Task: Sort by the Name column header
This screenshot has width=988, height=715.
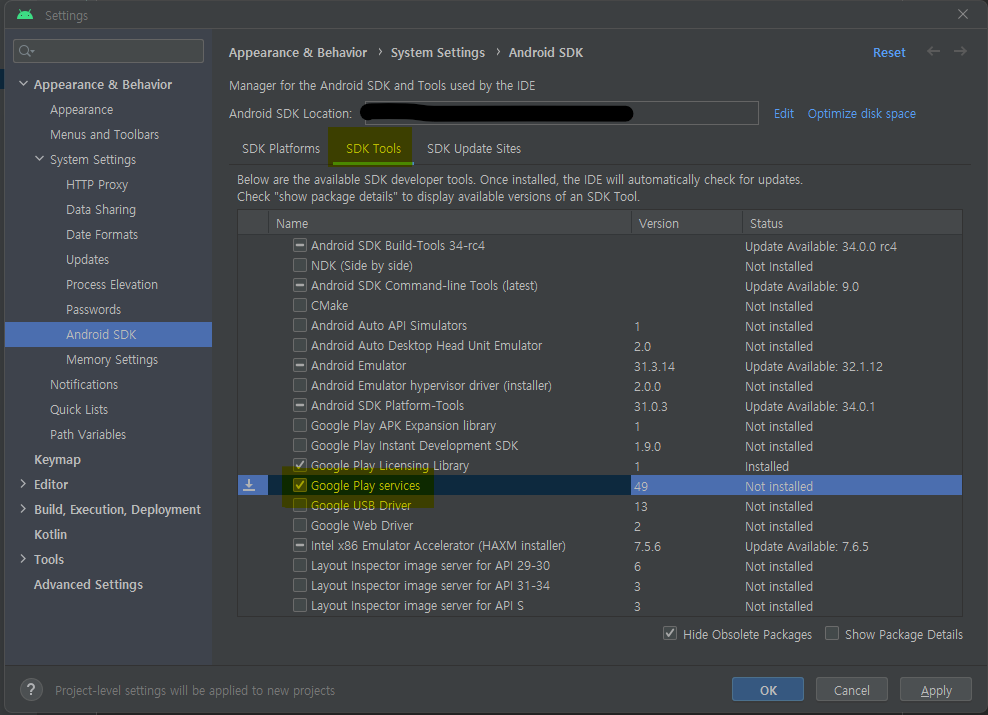Action: point(450,223)
